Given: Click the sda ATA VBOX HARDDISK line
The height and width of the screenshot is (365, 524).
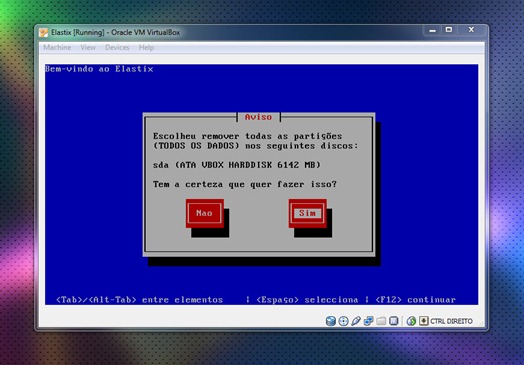Looking at the screenshot, I should (237, 165).
